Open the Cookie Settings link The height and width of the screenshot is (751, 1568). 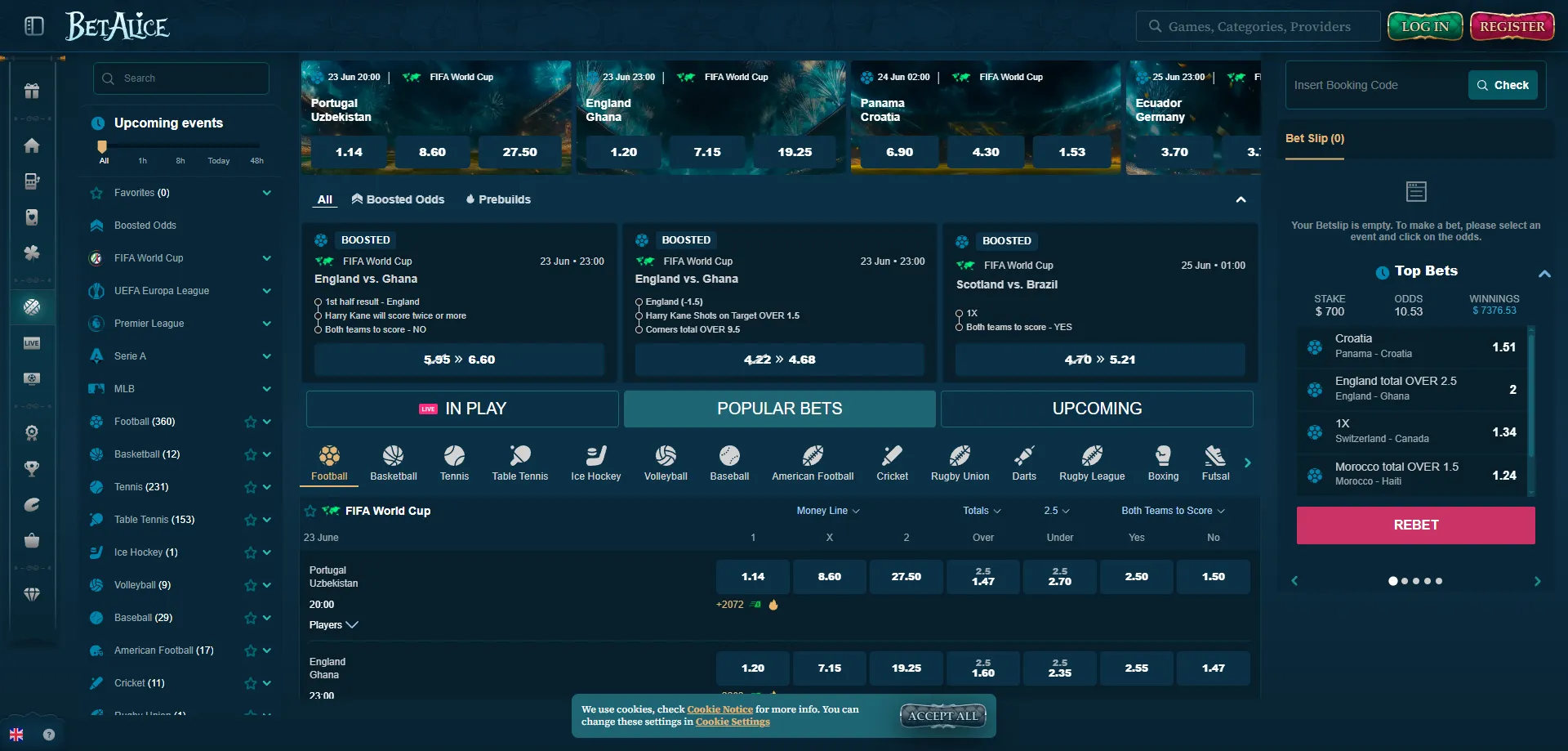733,722
